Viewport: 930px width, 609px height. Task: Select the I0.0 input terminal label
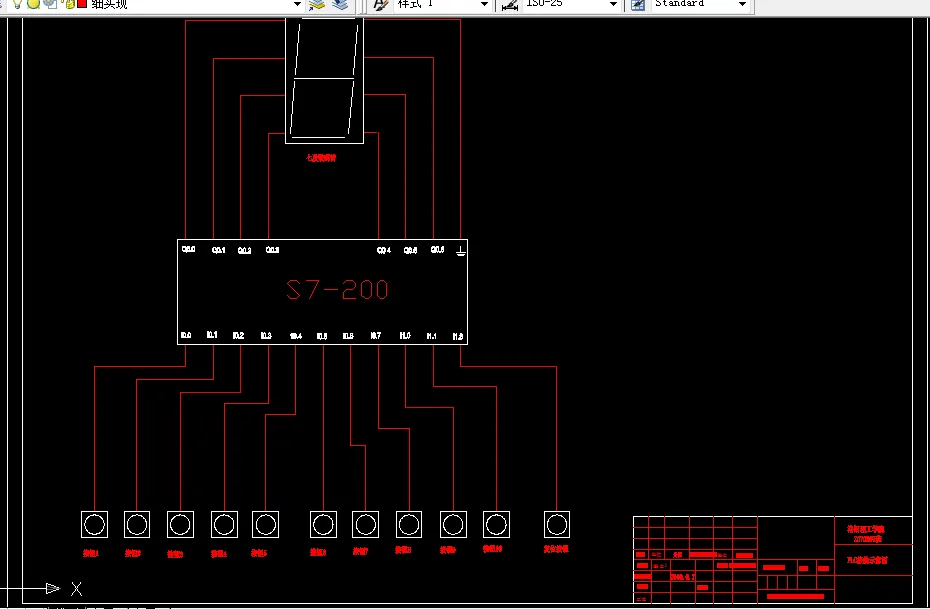[x=186, y=336]
